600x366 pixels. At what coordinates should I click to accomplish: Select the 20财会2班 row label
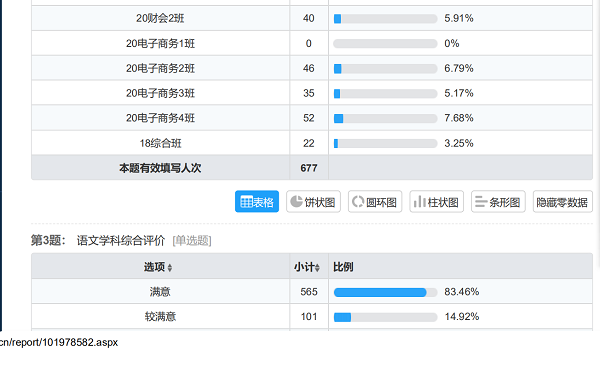coord(160,18)
